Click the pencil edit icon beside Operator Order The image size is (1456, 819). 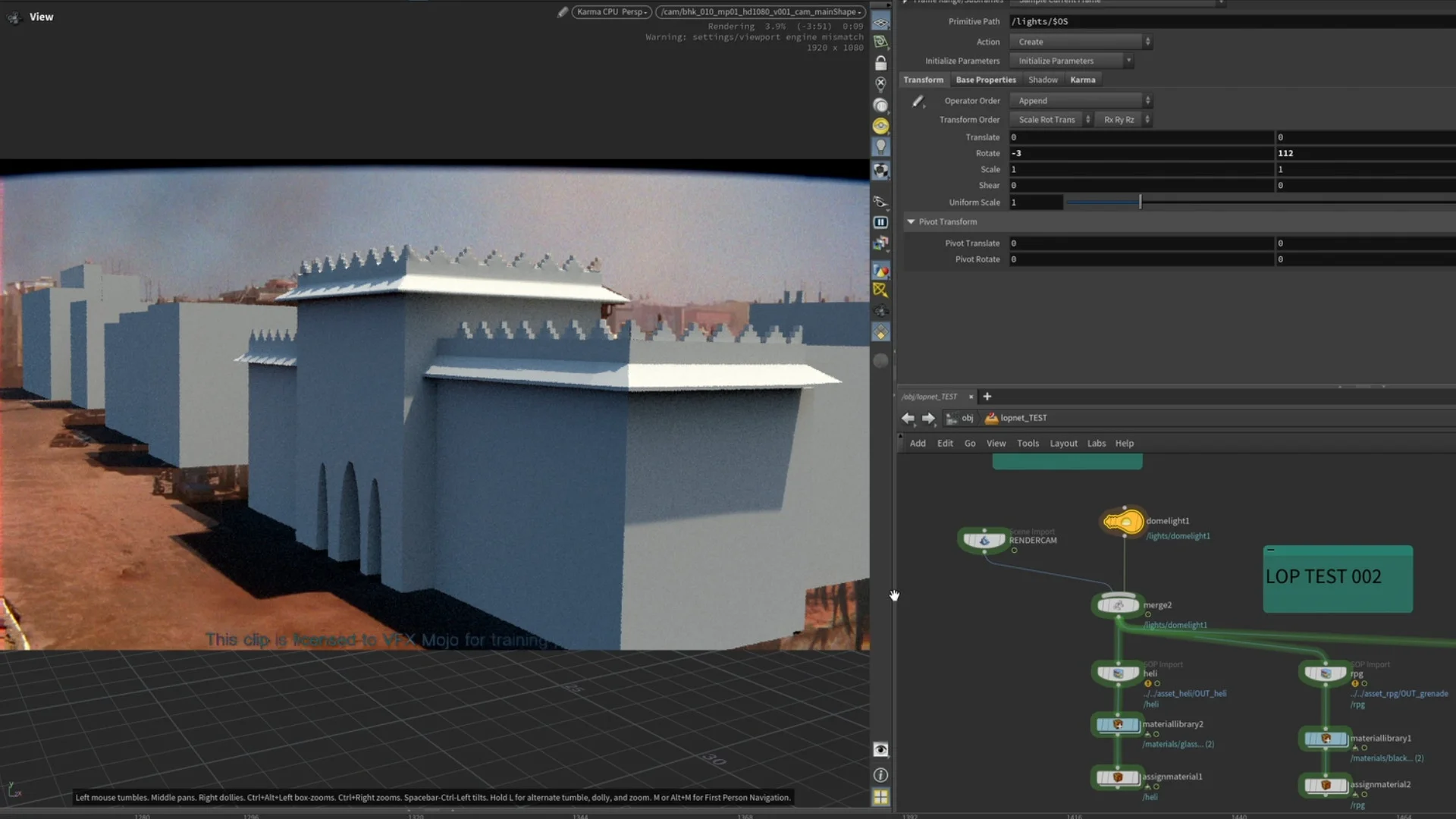point(918,101)
